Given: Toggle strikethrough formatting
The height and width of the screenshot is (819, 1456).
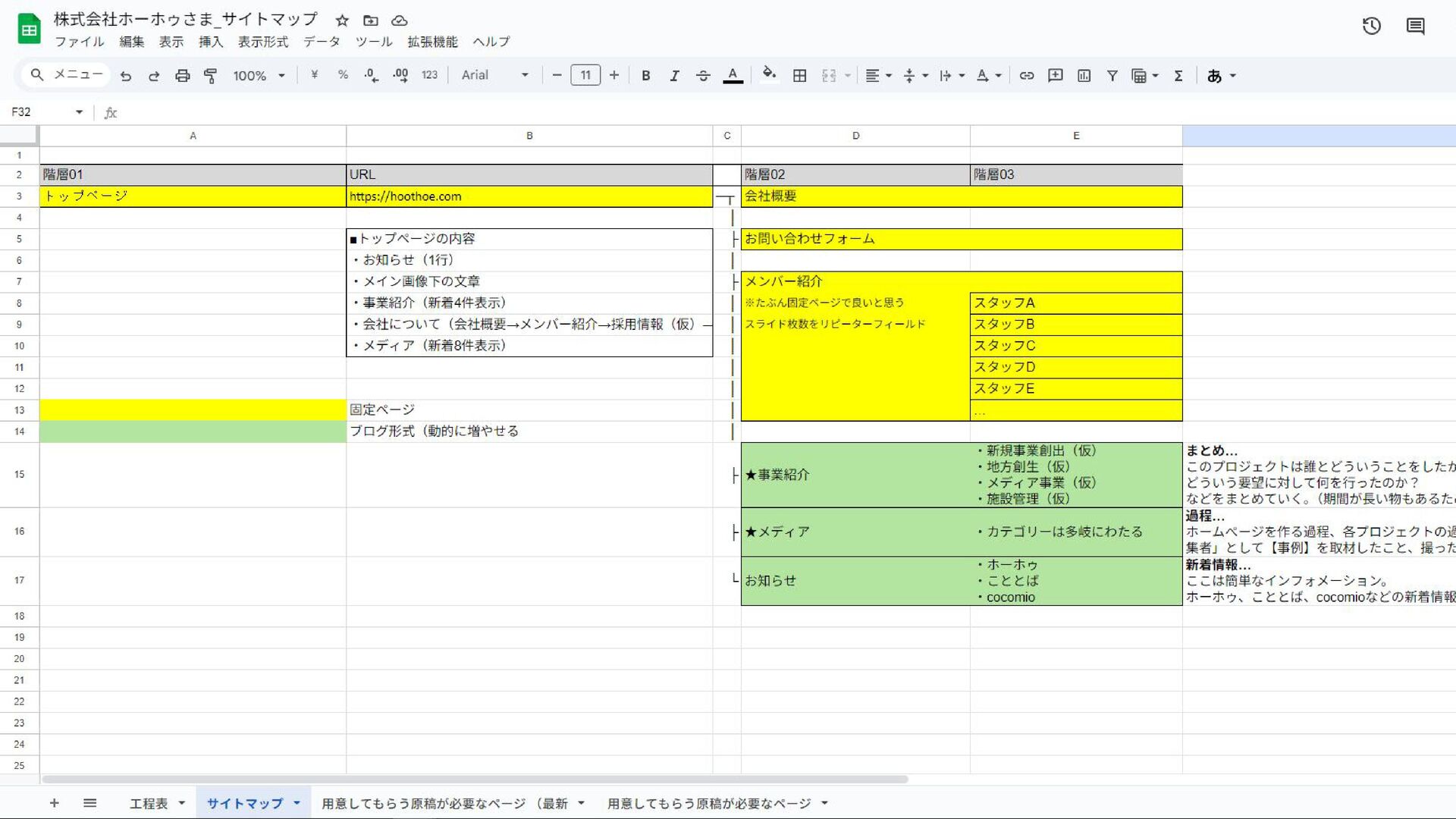Looking at the screenshot, I should pos(702,75).
